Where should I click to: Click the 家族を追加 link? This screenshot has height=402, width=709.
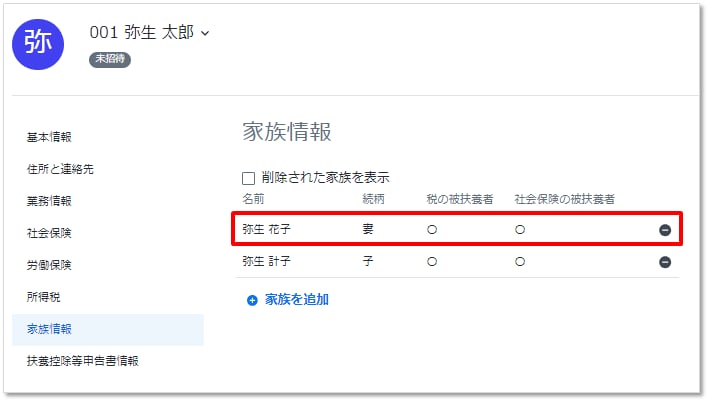[296, 299]
